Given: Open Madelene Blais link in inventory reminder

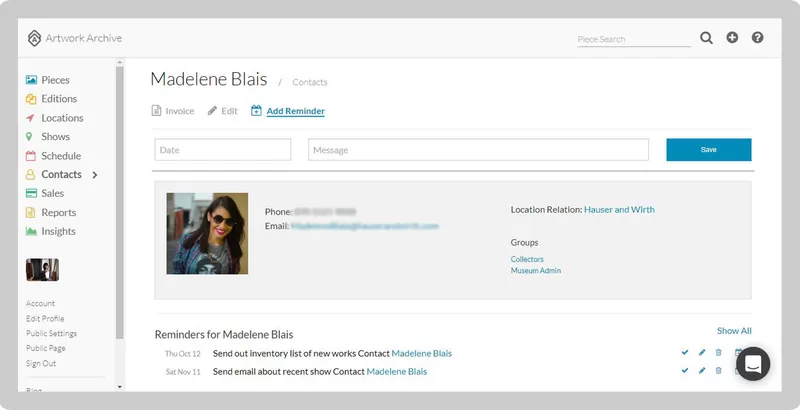Looking at the screenshot, I should coord(421,353).
